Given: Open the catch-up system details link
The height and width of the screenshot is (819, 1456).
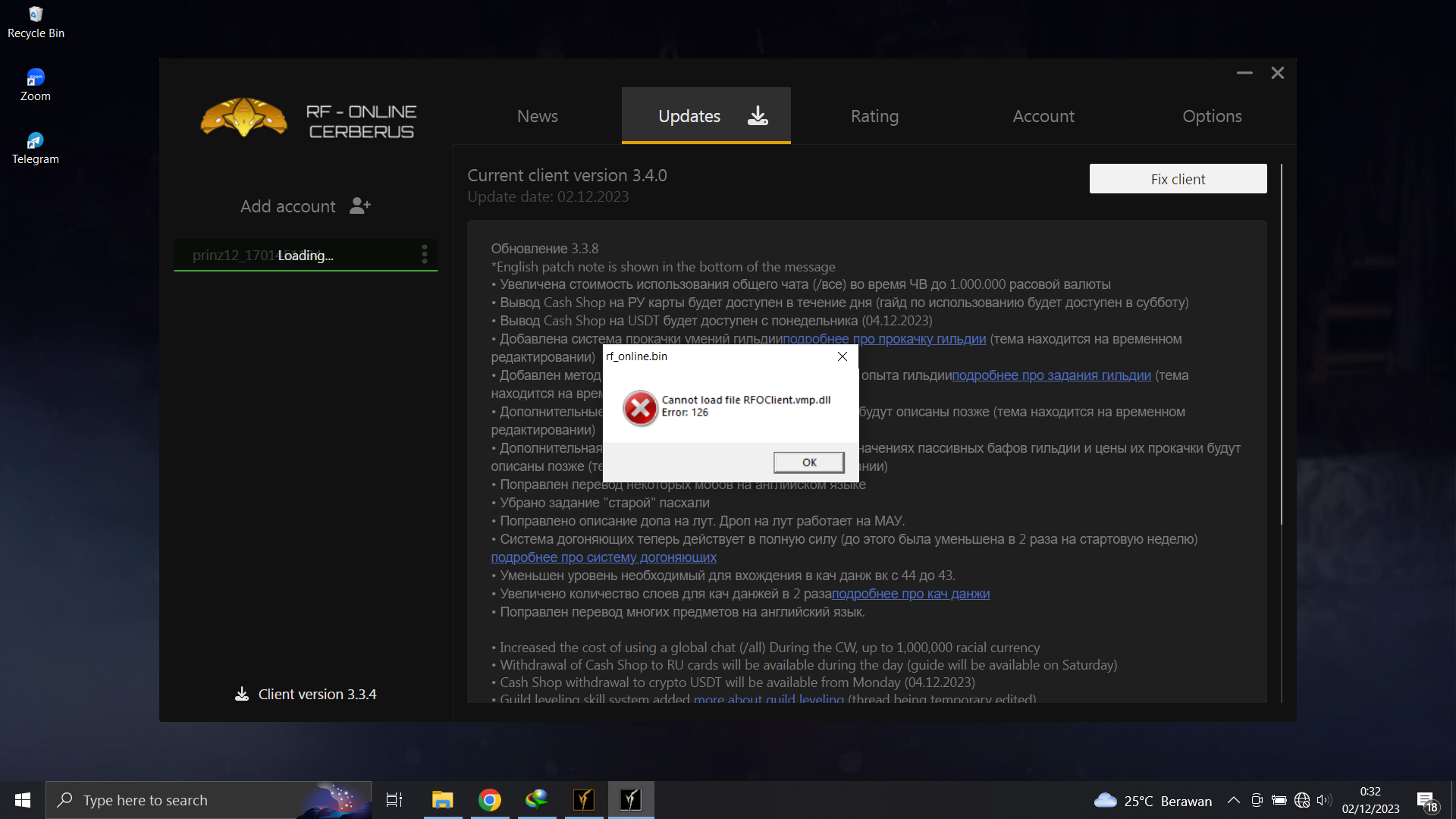Looking at the screenshot, I should 604,557.
